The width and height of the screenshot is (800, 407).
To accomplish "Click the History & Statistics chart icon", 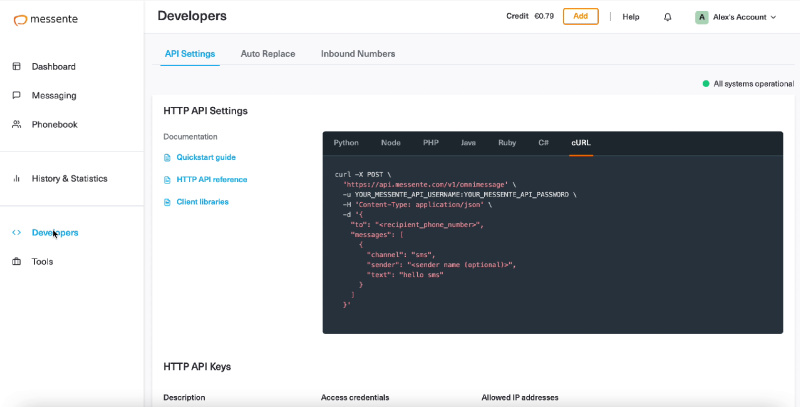I will tap(16, 179).
